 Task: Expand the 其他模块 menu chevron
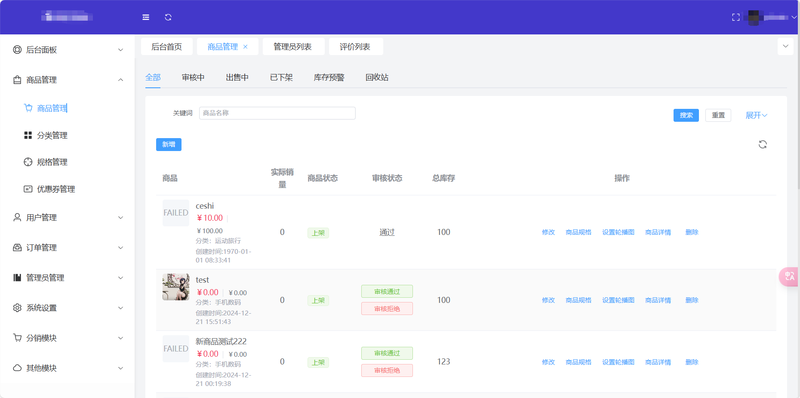click(120, 368)
